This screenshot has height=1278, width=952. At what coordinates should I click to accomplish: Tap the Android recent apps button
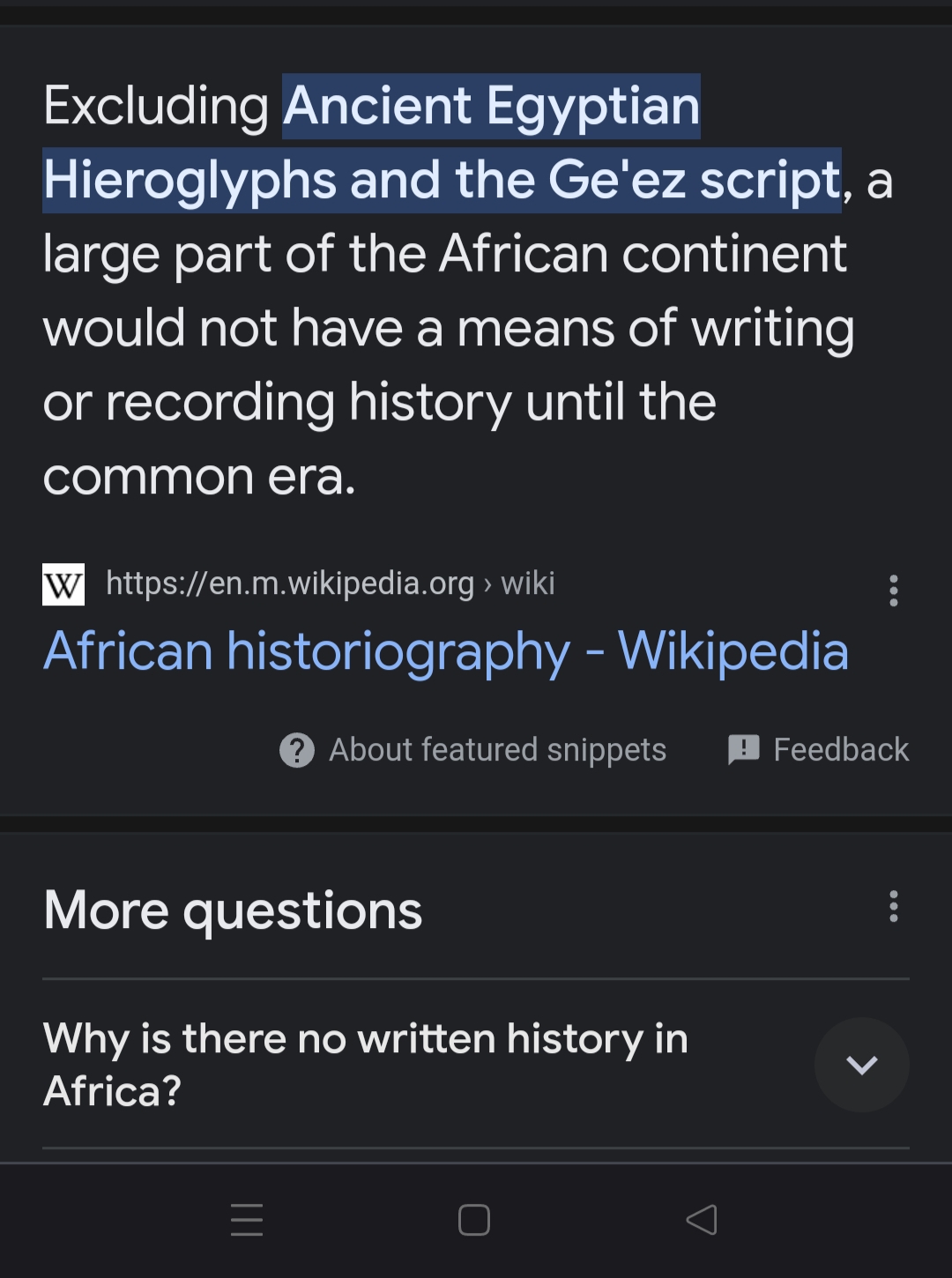coord(247,1220)
